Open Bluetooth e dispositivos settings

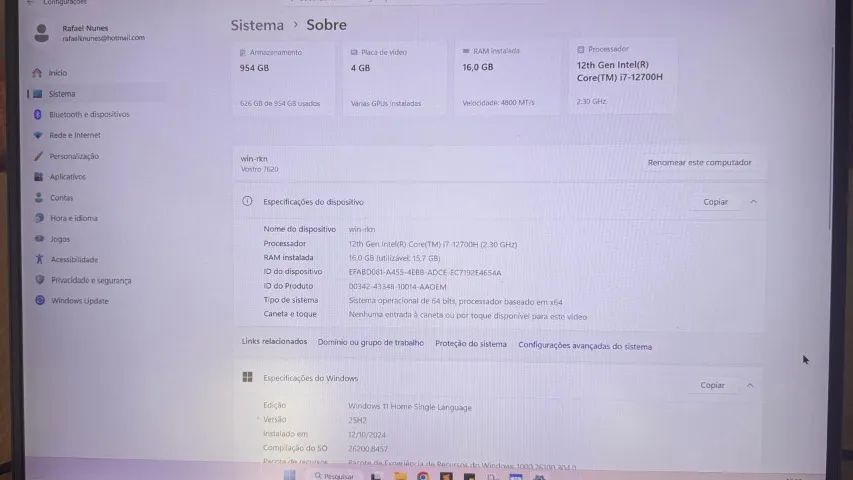coord(89,114)
